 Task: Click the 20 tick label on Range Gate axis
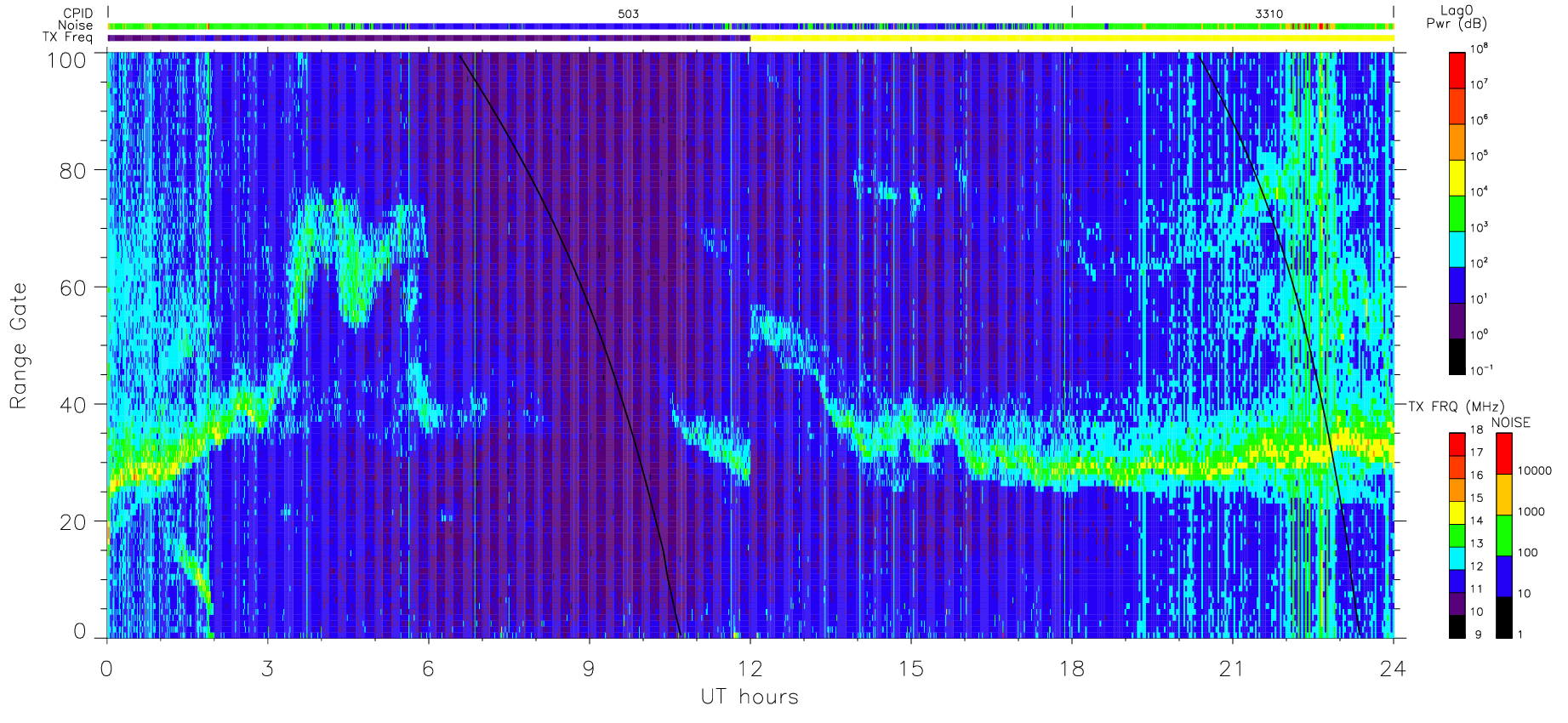tap(72, 522)
